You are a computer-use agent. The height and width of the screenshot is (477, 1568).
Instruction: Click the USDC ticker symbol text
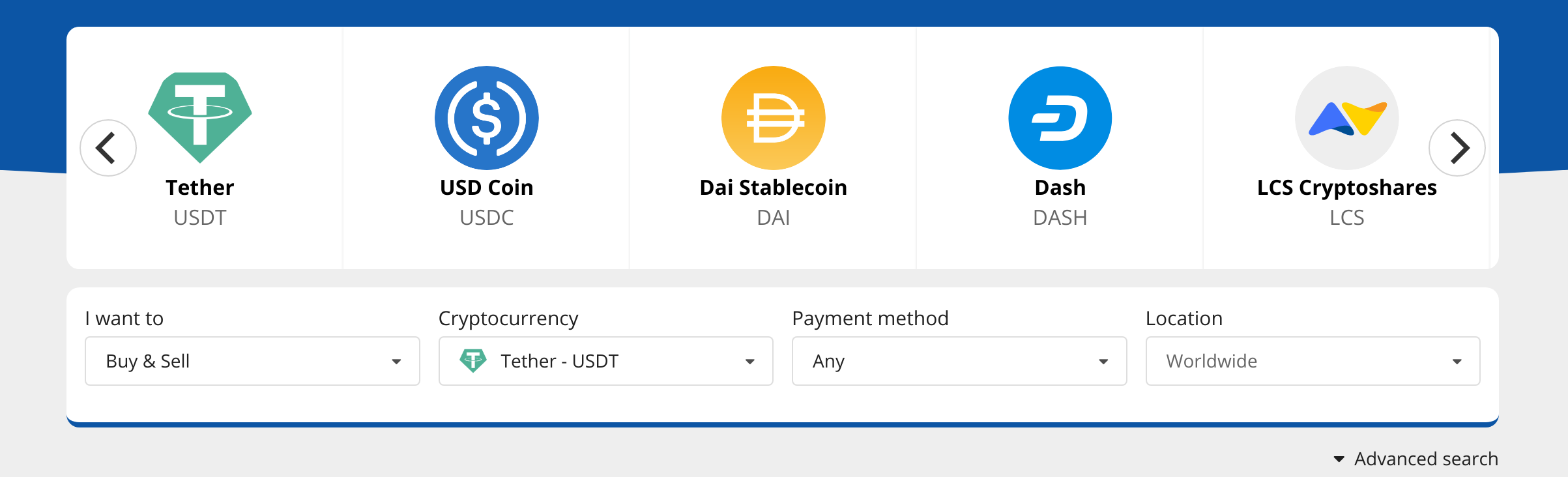[487, 218]
